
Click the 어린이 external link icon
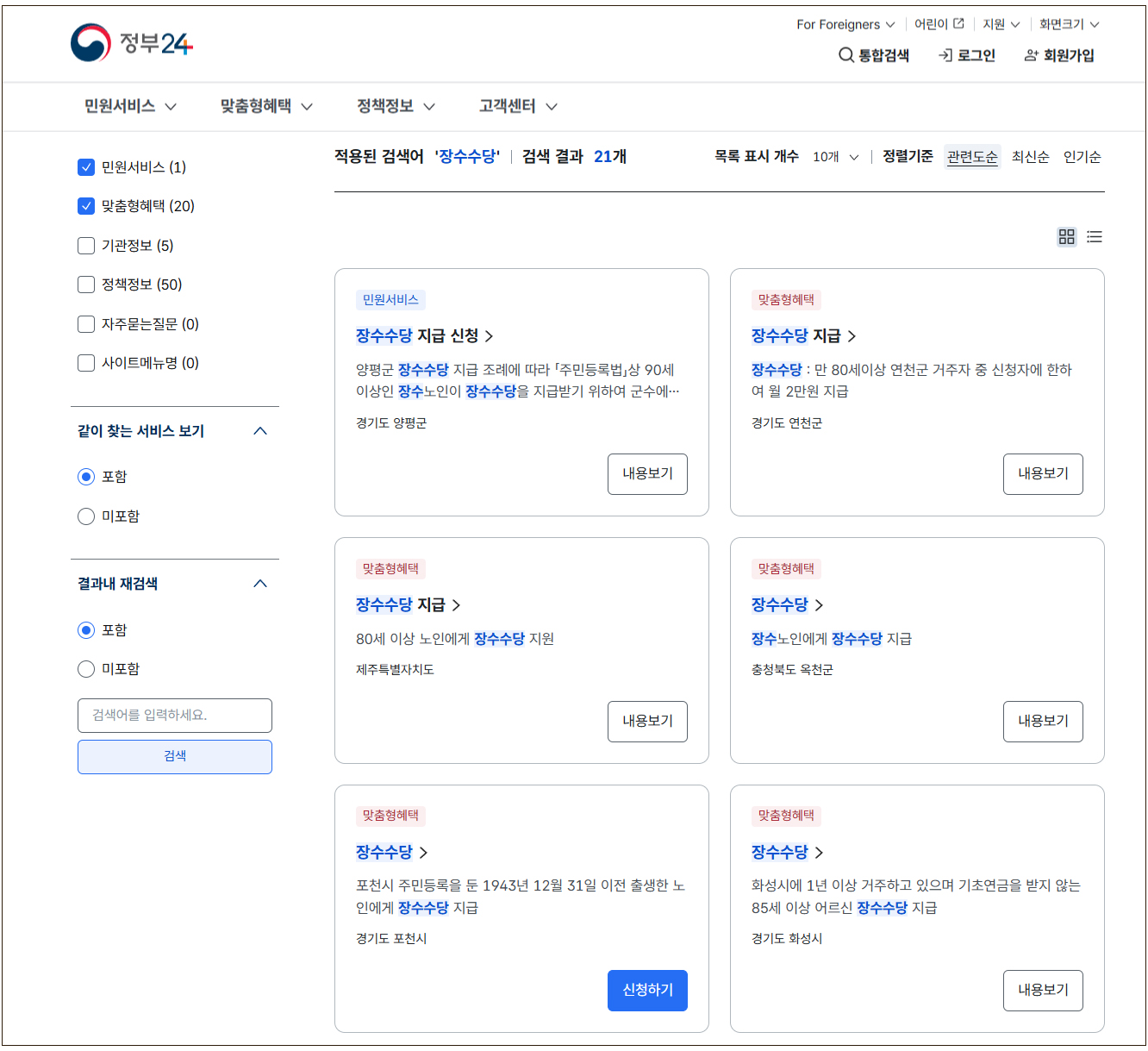pyautogui.click(x=958, y=23)
